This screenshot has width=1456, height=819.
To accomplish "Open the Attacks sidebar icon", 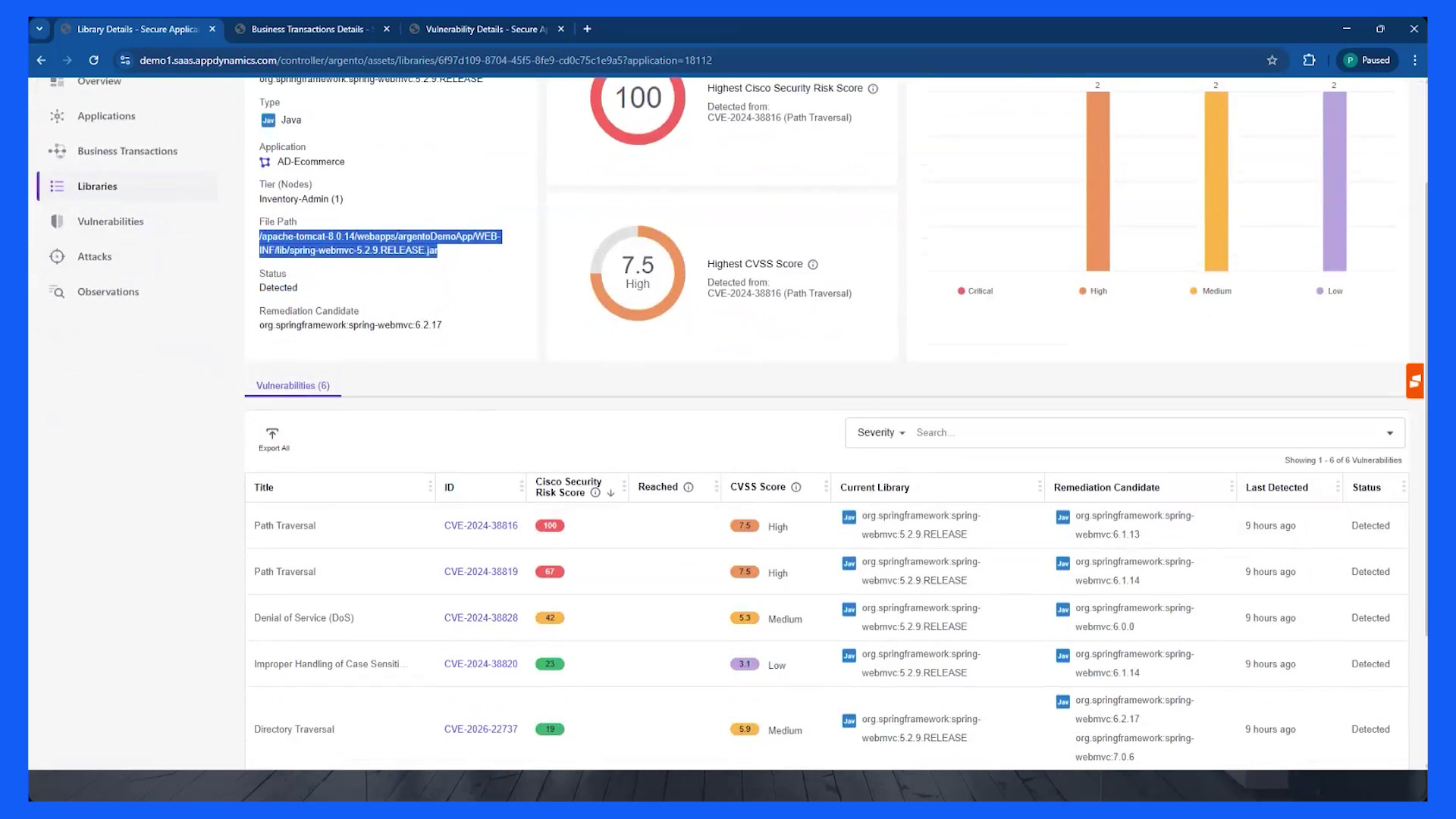I will pyautogui.click(x=57, y=256).
